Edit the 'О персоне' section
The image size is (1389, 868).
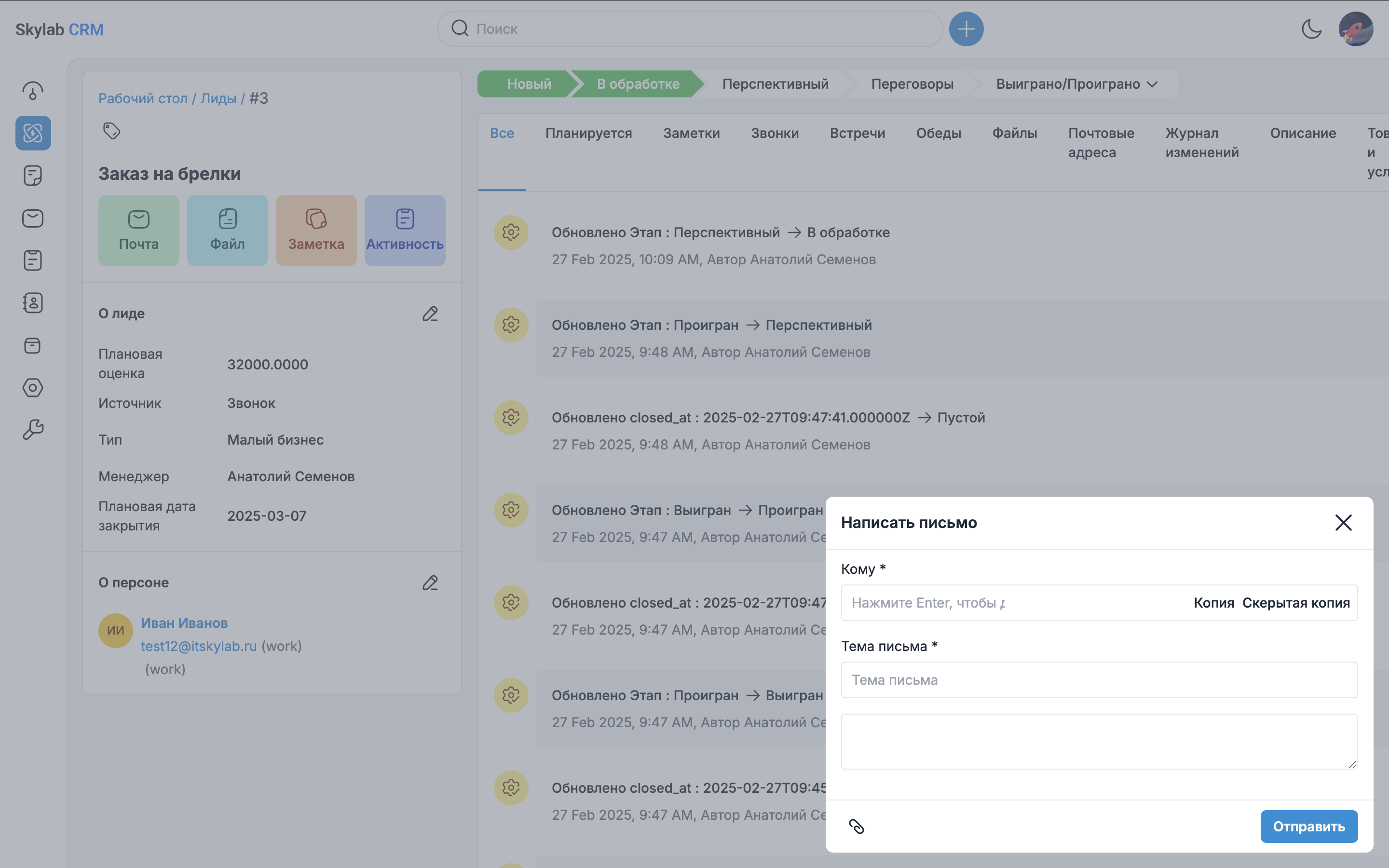tap(431, 583)
